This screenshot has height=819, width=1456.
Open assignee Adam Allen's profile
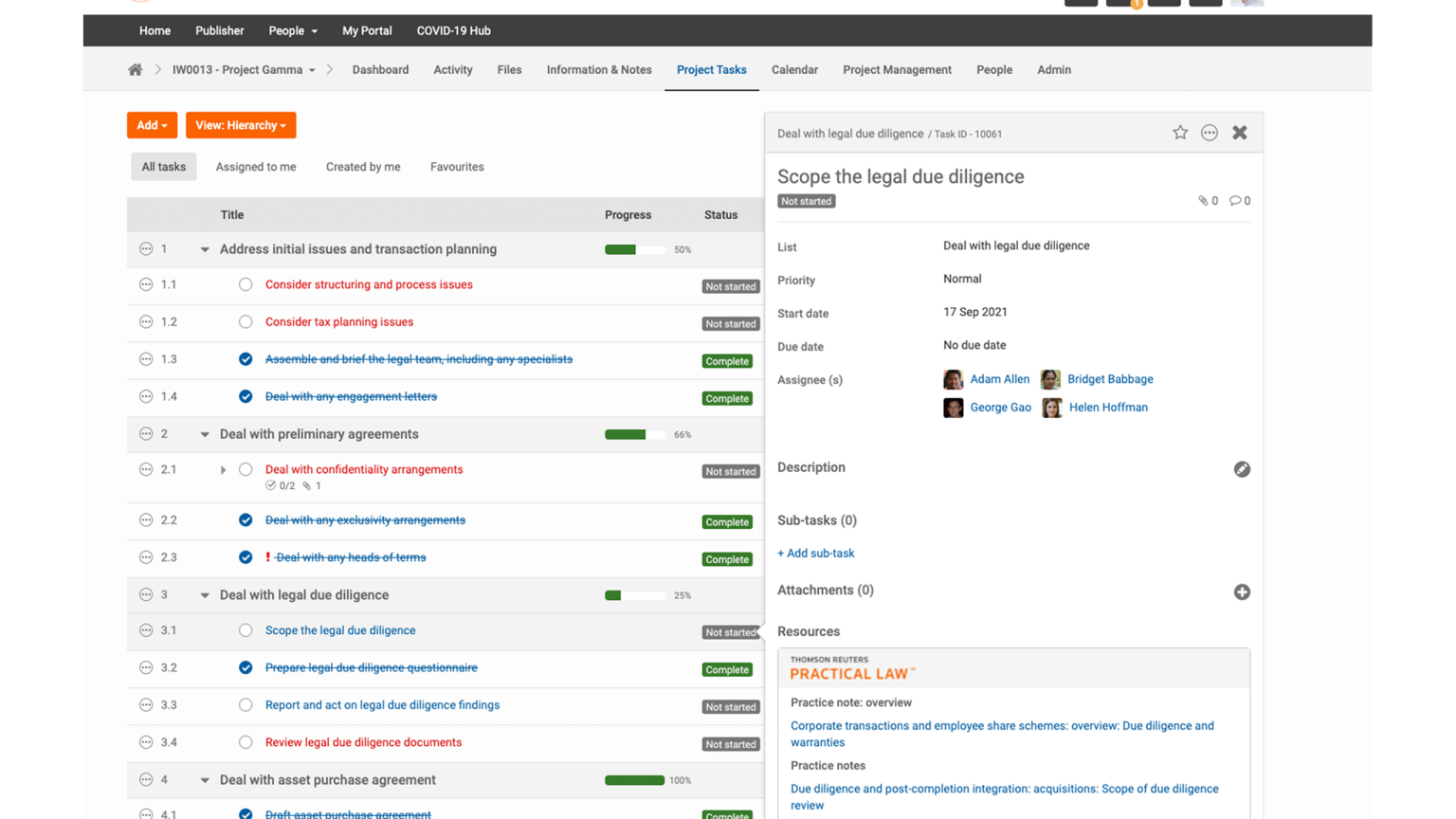point(1000,379)
